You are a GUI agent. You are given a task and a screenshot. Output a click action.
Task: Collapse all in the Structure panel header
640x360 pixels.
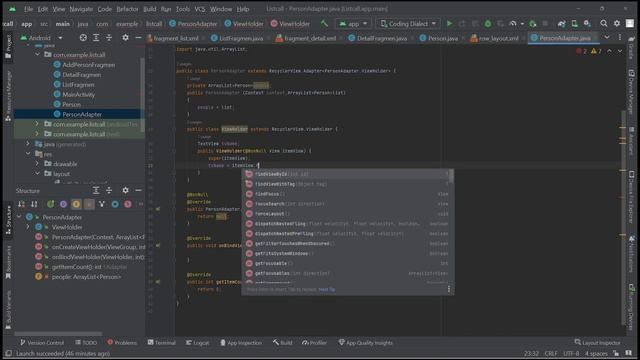tap(109, 190)
